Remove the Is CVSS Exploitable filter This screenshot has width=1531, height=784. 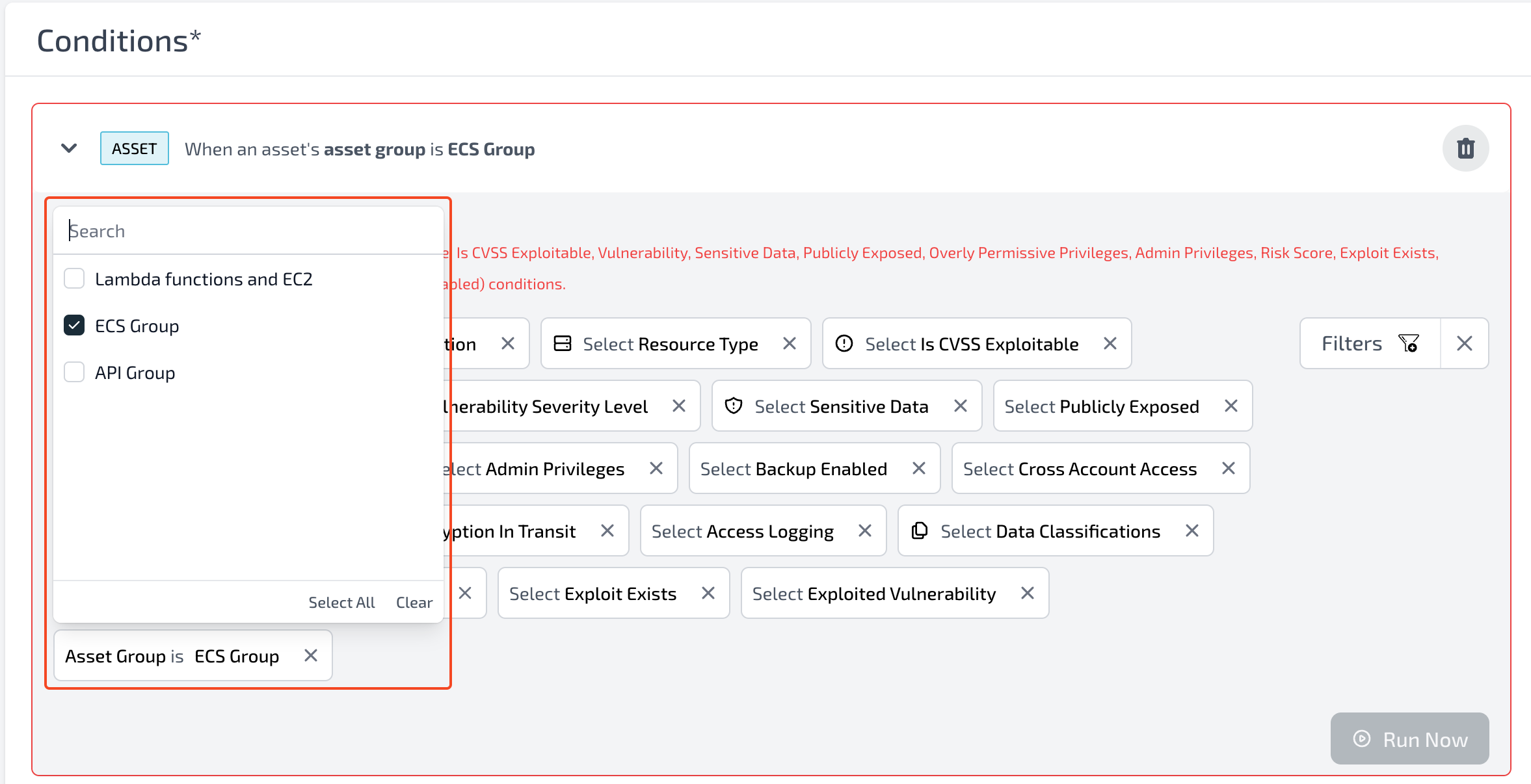(x=1110, y=343)
